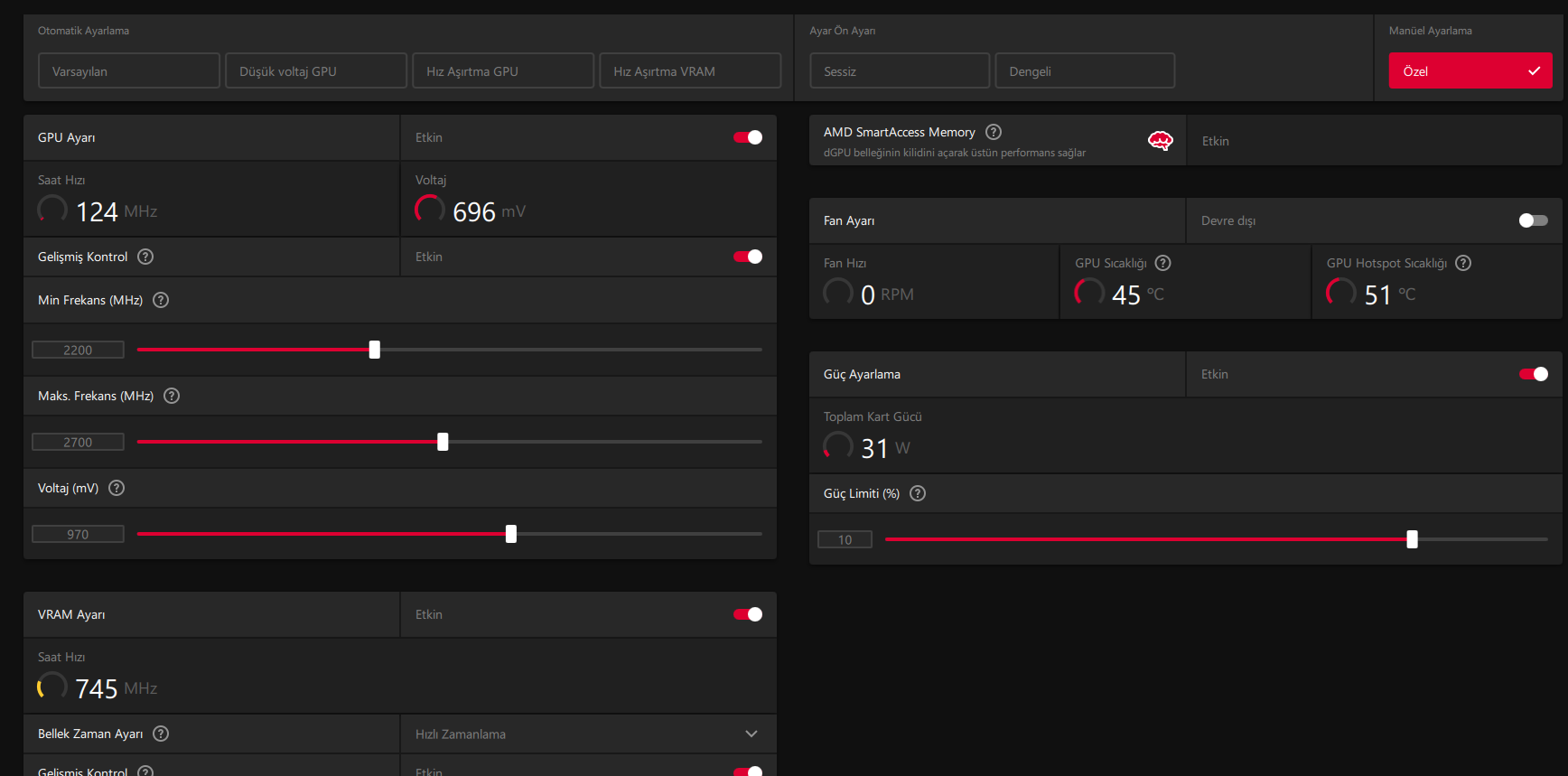Click the AMD SmartAccess Memory brain icon
The image size is (1568, 776).
coord(1161,140)
